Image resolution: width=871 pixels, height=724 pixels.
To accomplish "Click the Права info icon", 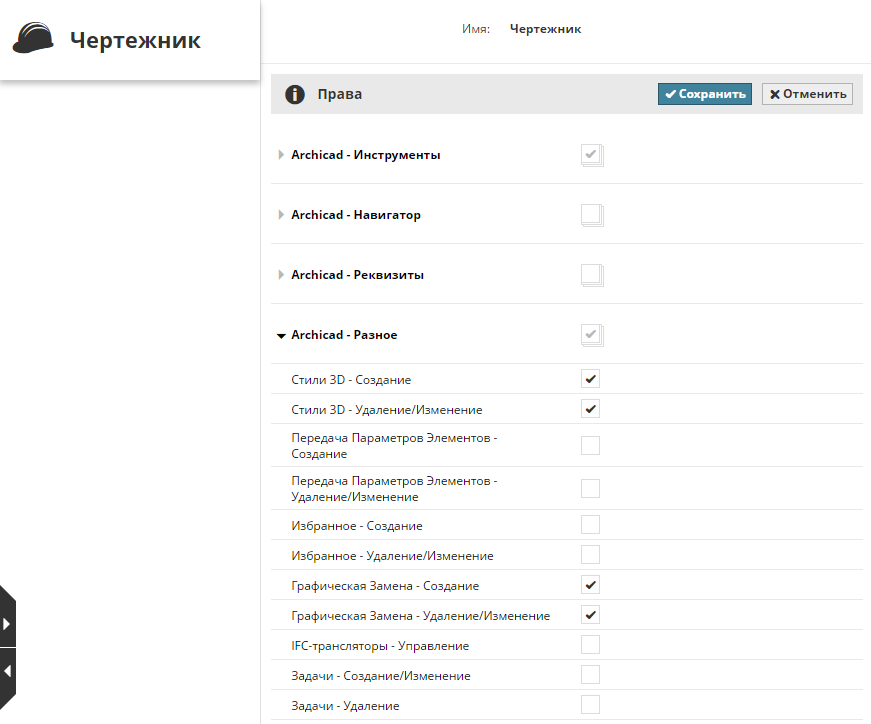I will coord(295,94).
